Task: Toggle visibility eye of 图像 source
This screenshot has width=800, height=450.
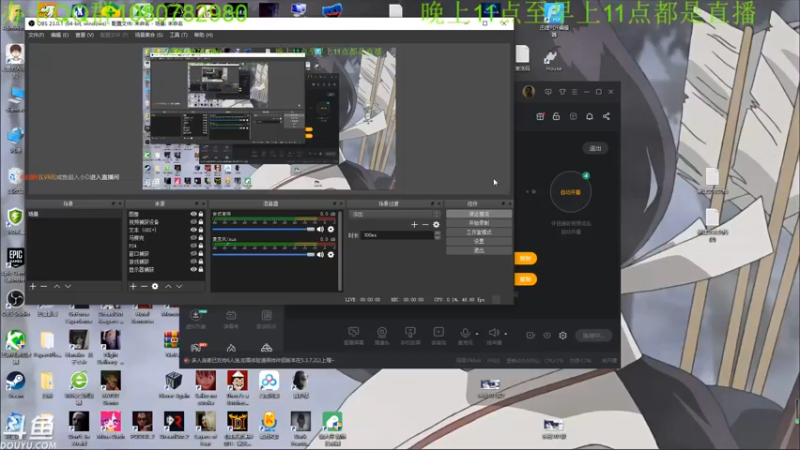Action: (193, 214)
